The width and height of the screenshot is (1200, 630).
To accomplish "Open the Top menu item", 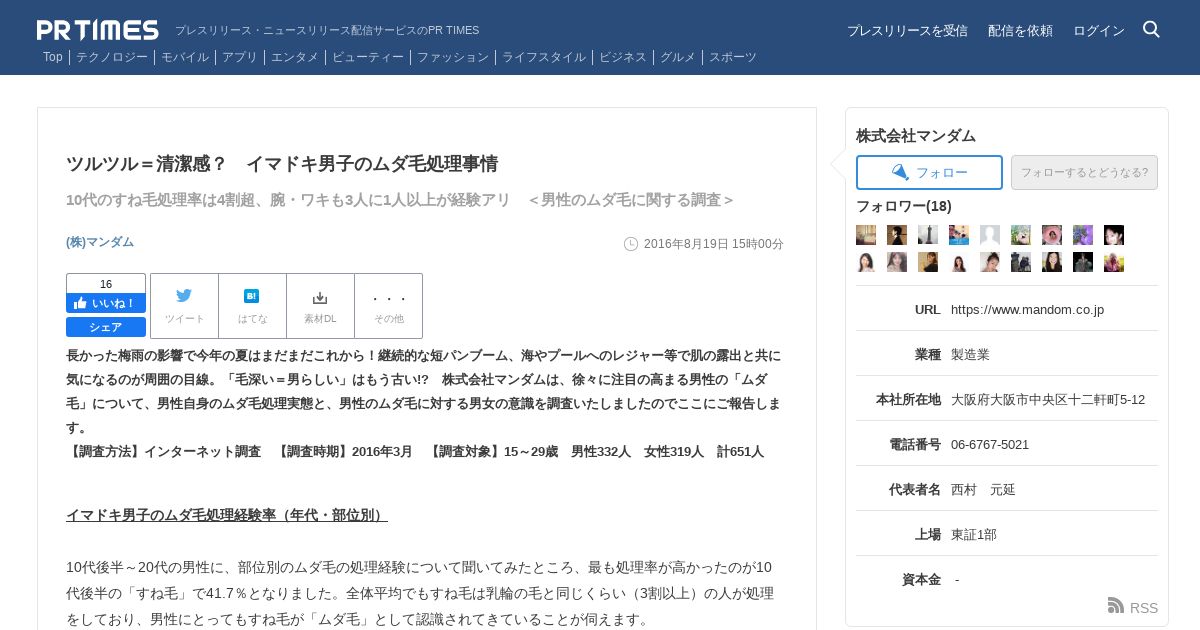I will (x=53, y=57).
